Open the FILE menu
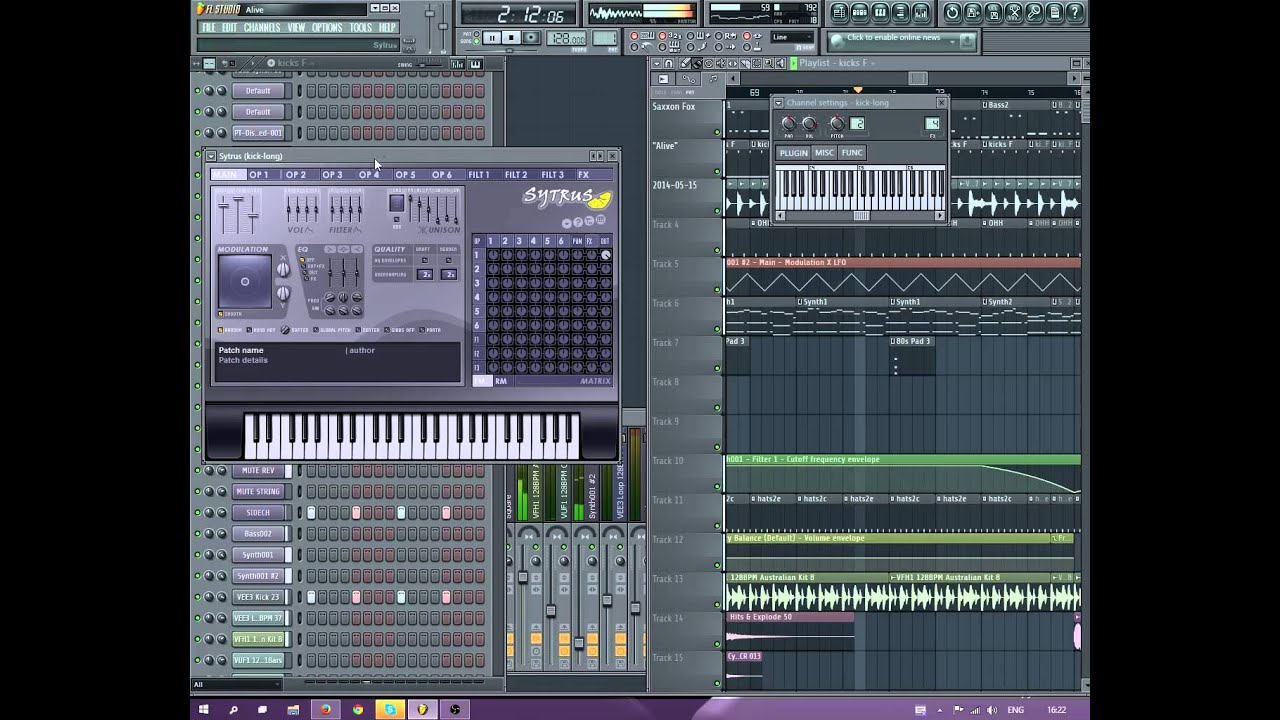Screen dimensions: 1280x720 click(x=209, y=27)
